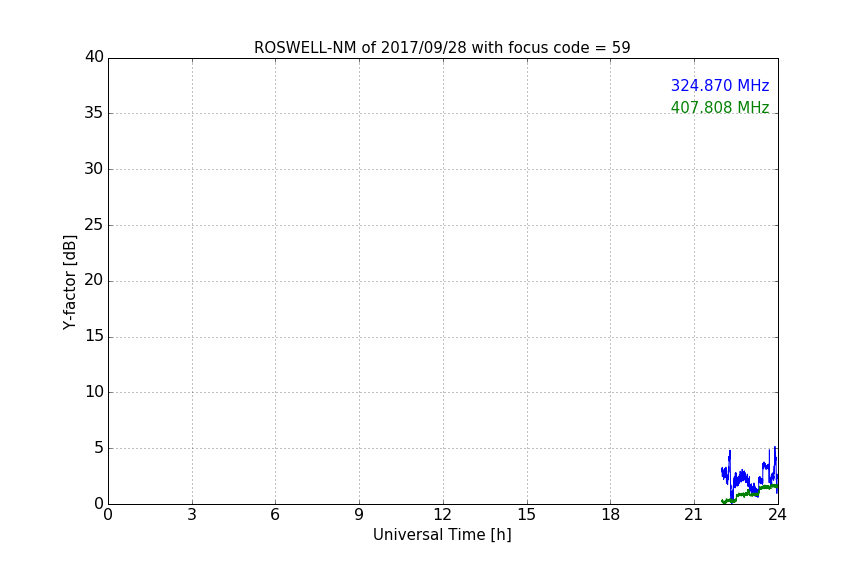Click the y-axis tick label '35'
Screen dimensions: 864x576
click(94, 113)
